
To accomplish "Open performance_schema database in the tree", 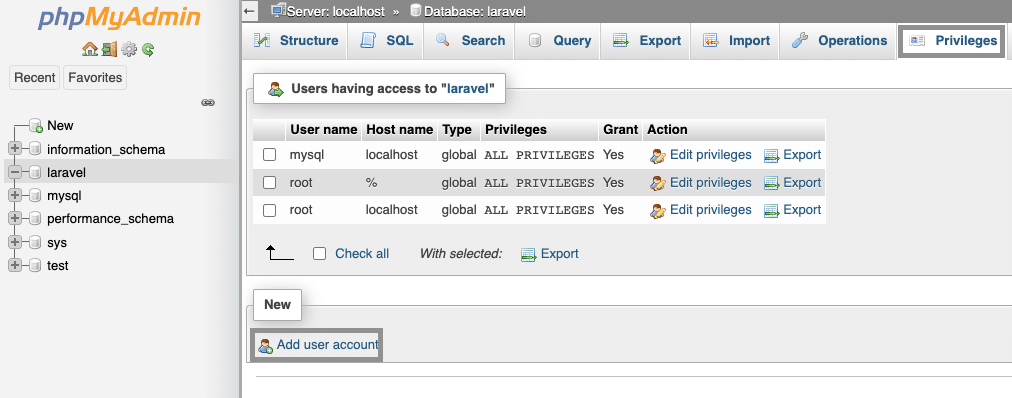I will (x=110, y=219).
